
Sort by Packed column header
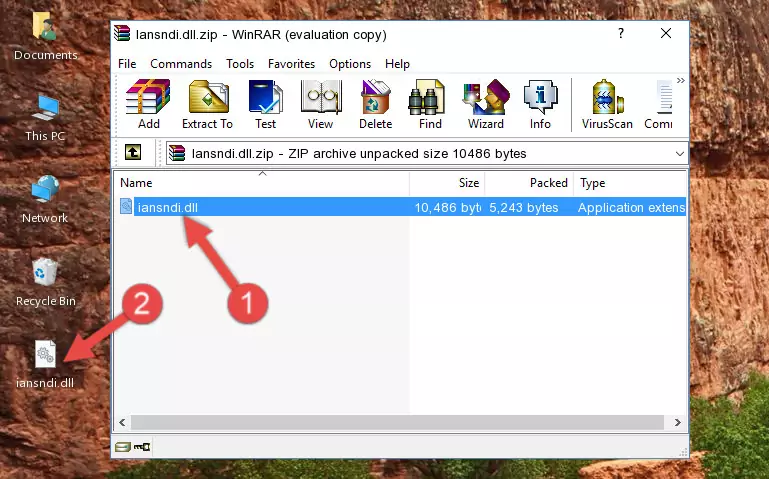click(x=529, y=183)
